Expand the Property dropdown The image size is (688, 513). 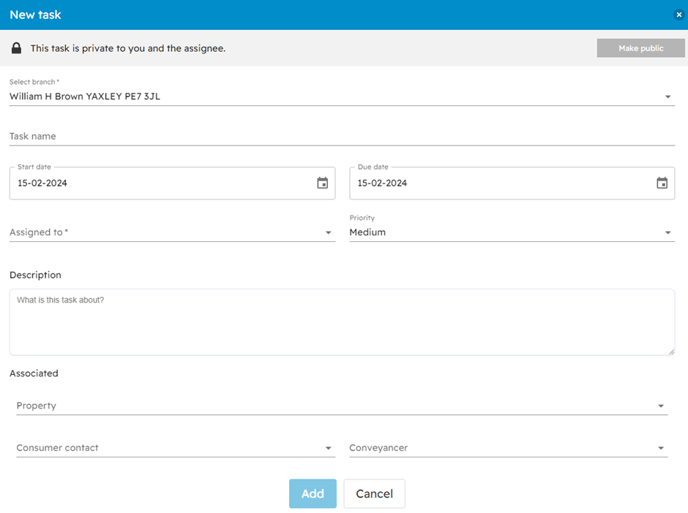[340, 406]
